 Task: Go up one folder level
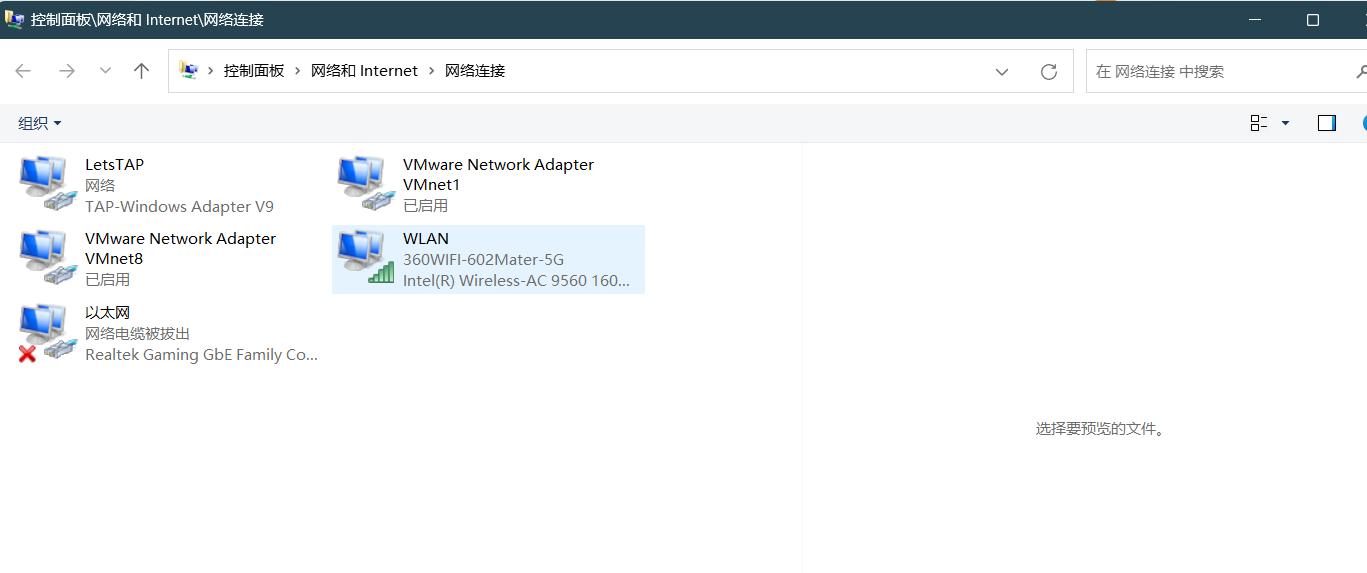[141, 71]
